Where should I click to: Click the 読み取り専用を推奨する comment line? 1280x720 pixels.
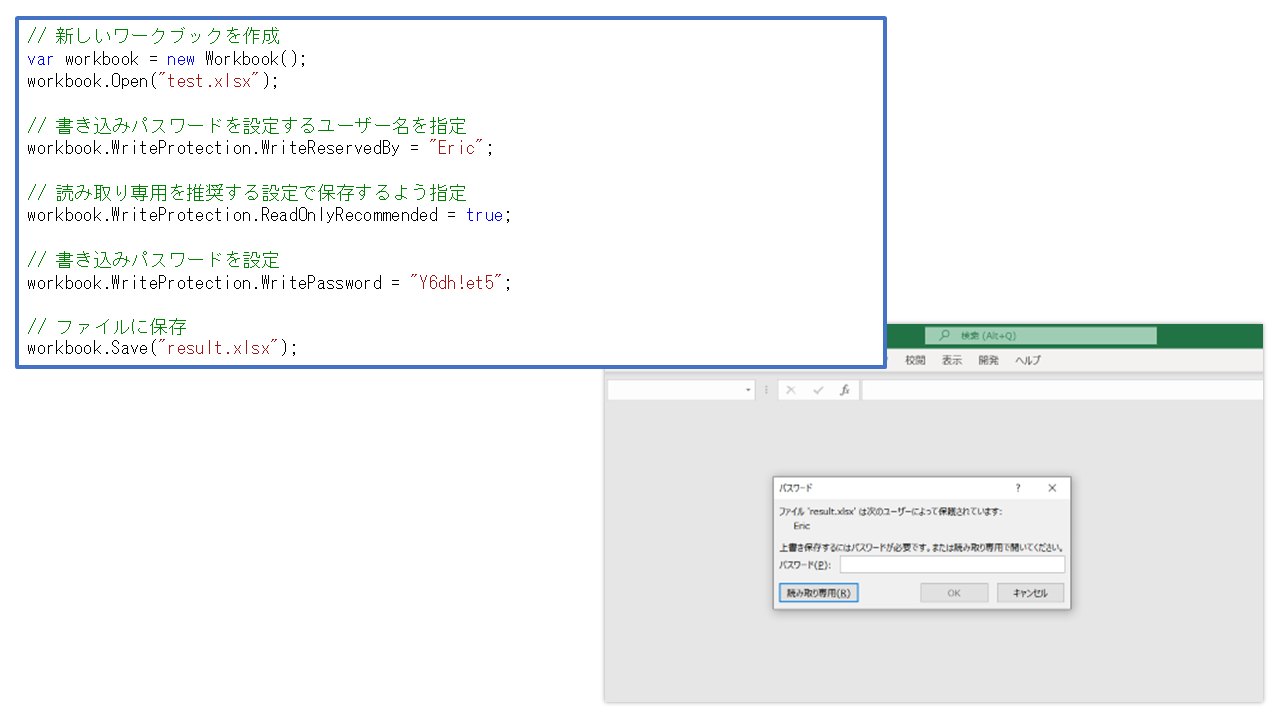[247, 193]
